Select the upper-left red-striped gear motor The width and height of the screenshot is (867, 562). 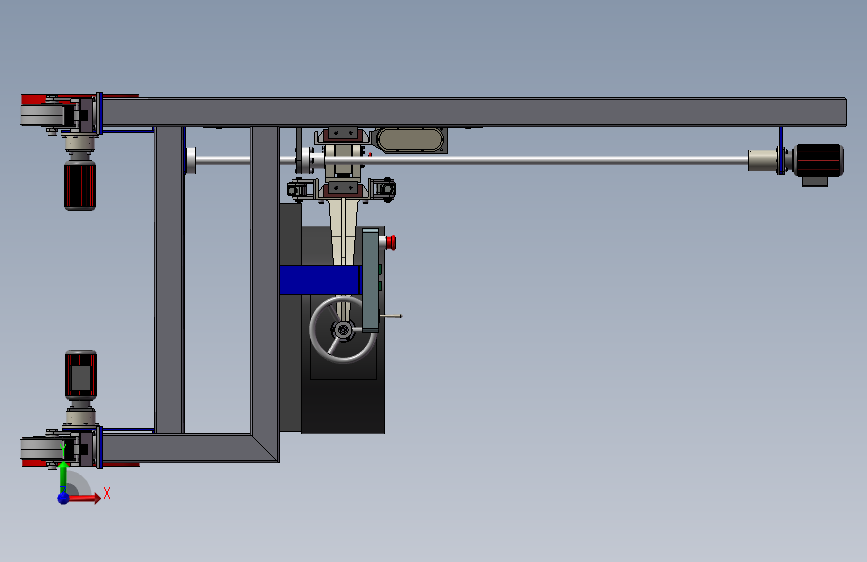point(80,185)
